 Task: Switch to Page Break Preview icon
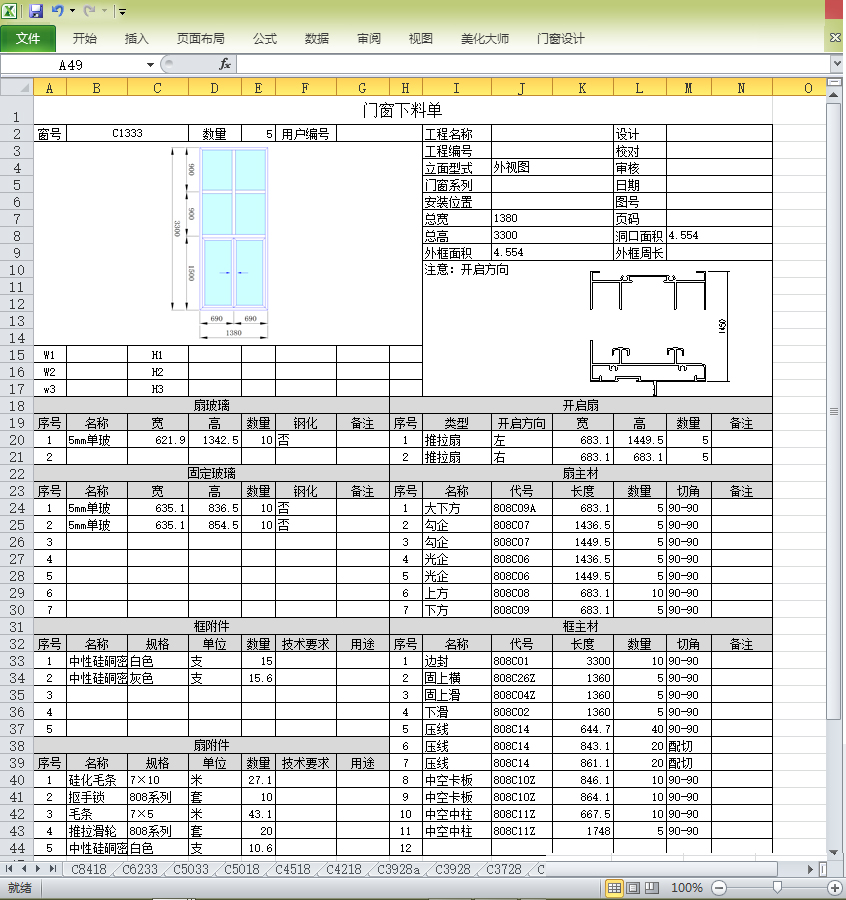coord(652,888)
